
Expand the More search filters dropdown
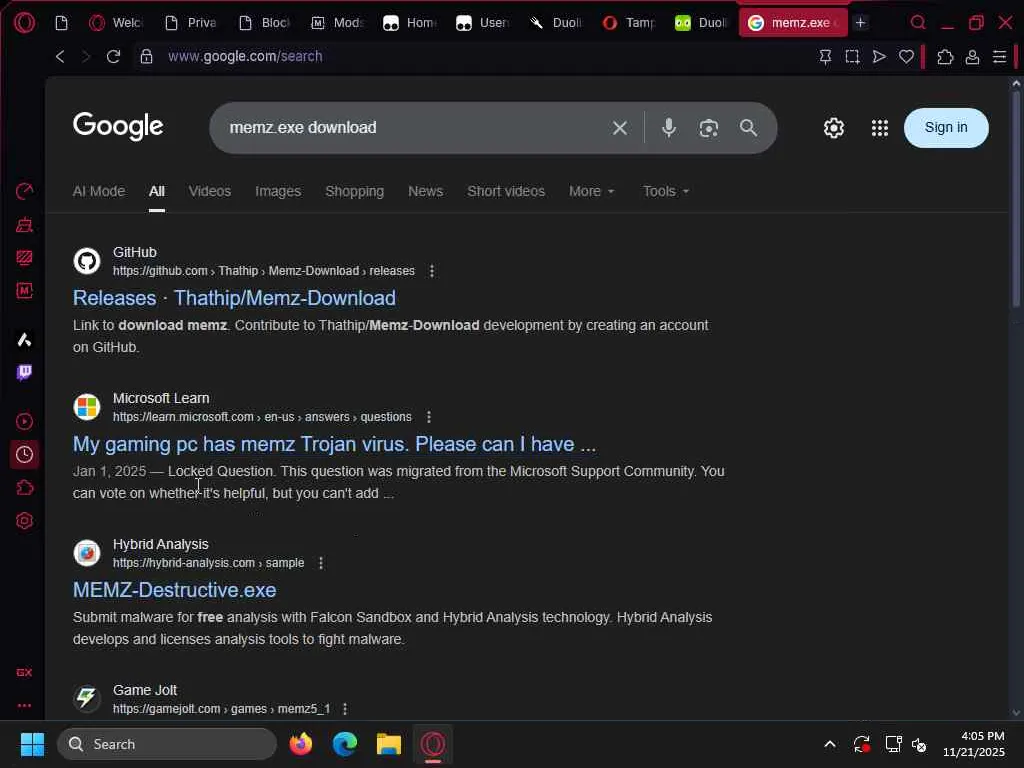click(592, 191)
